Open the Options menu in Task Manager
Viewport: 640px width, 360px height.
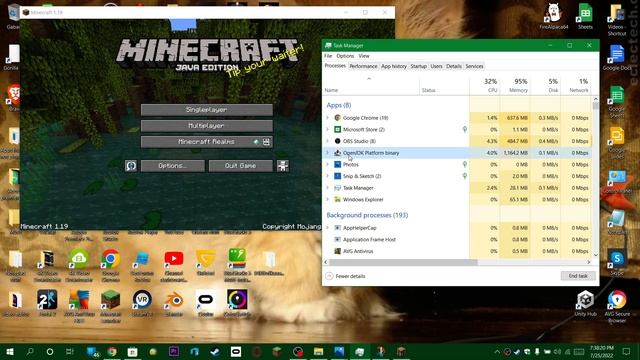(x=345, y=56)
